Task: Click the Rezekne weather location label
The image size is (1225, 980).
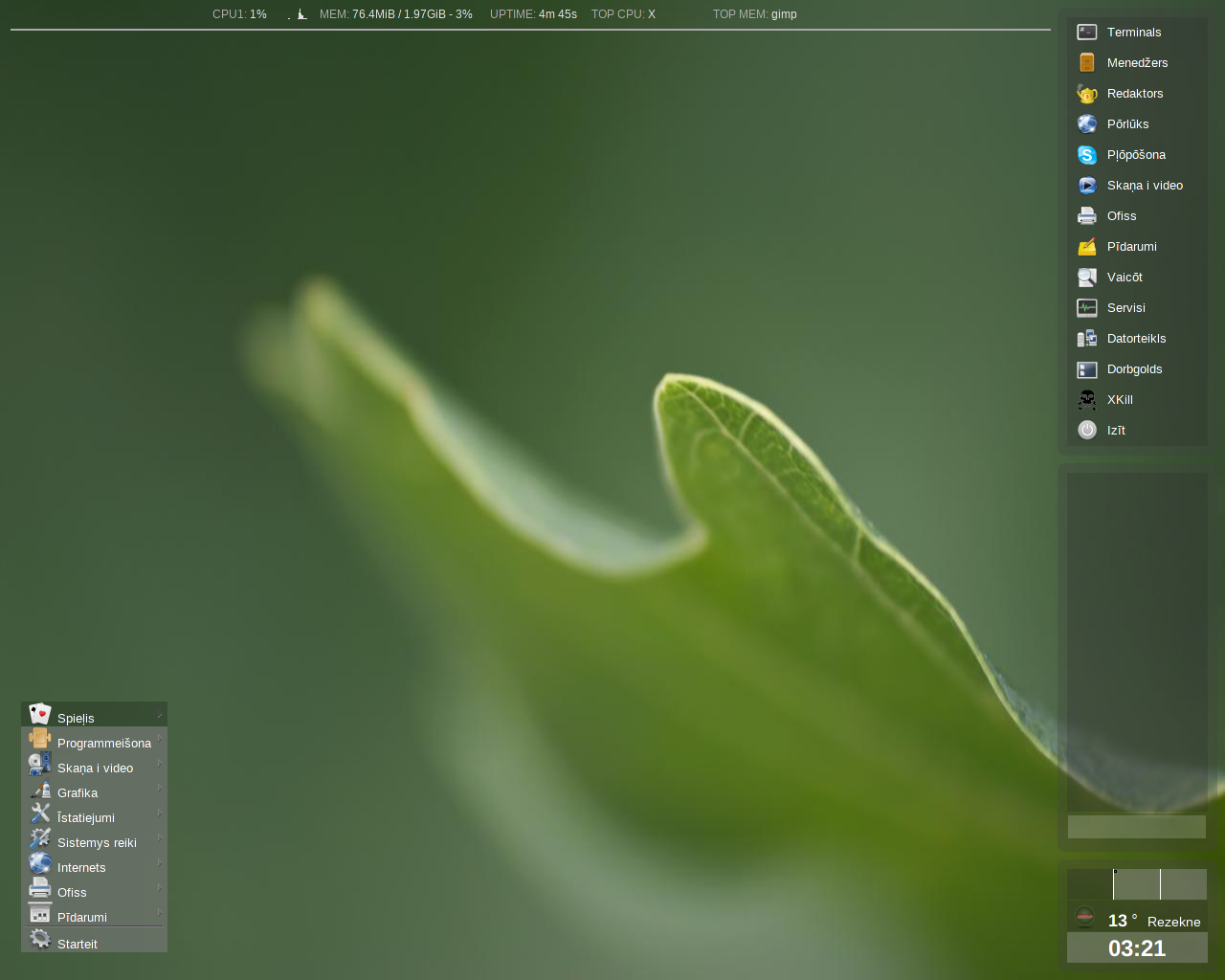Action: tap(1173, 922)
